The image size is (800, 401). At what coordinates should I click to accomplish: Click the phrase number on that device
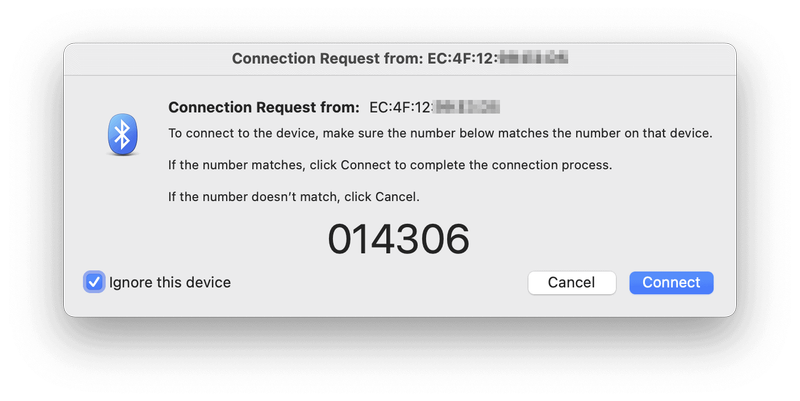click(x=643, y=133)
